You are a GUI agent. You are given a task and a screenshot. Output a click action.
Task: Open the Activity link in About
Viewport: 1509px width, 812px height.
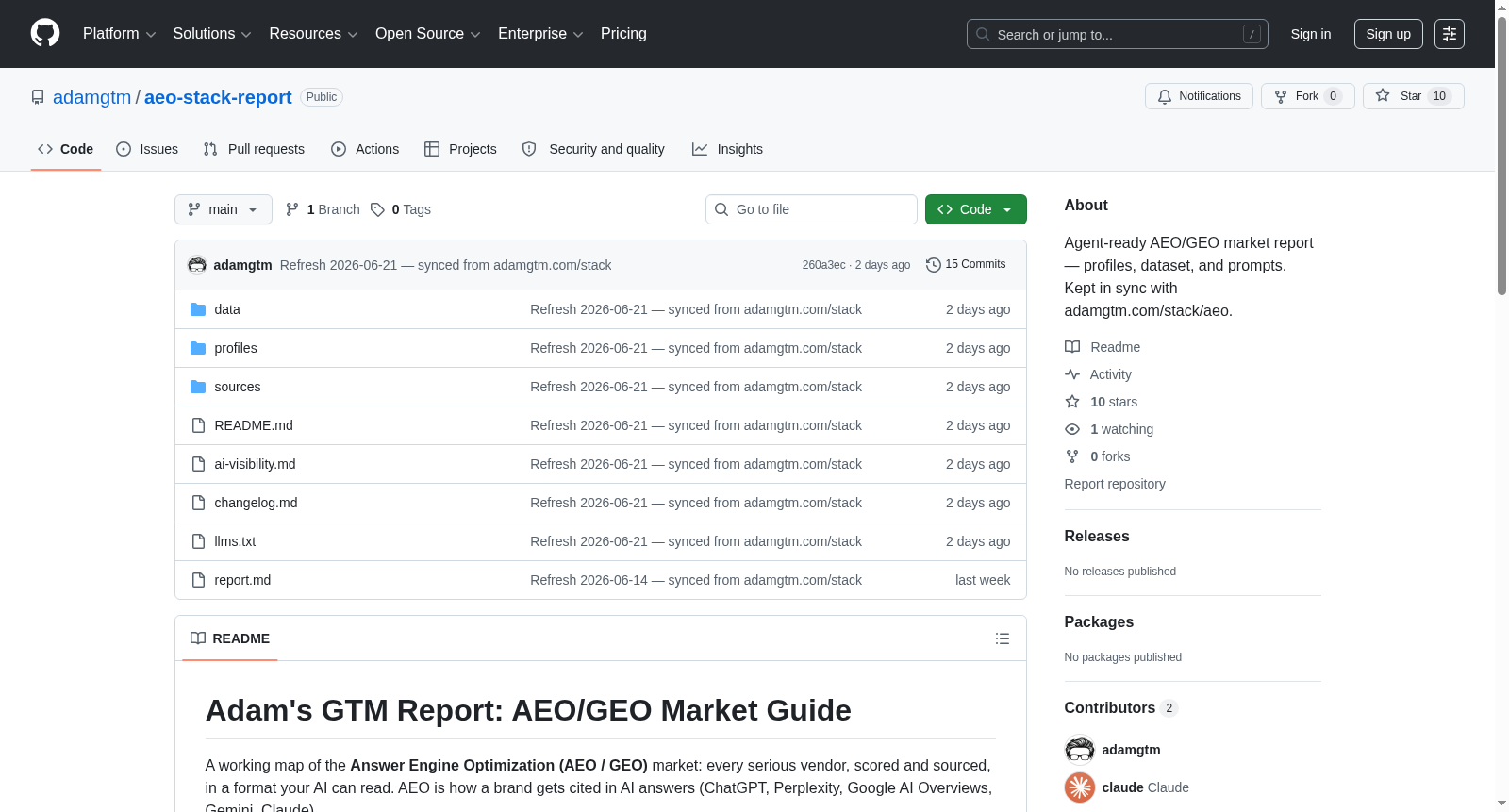click(x=1098, y=374)
